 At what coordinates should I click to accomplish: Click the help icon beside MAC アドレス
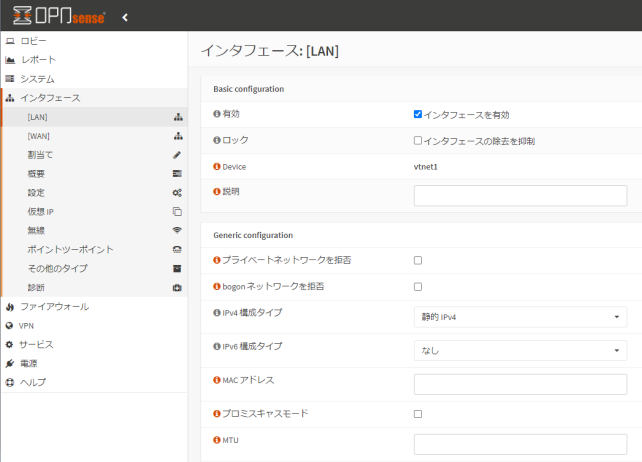tap(217, 381)
